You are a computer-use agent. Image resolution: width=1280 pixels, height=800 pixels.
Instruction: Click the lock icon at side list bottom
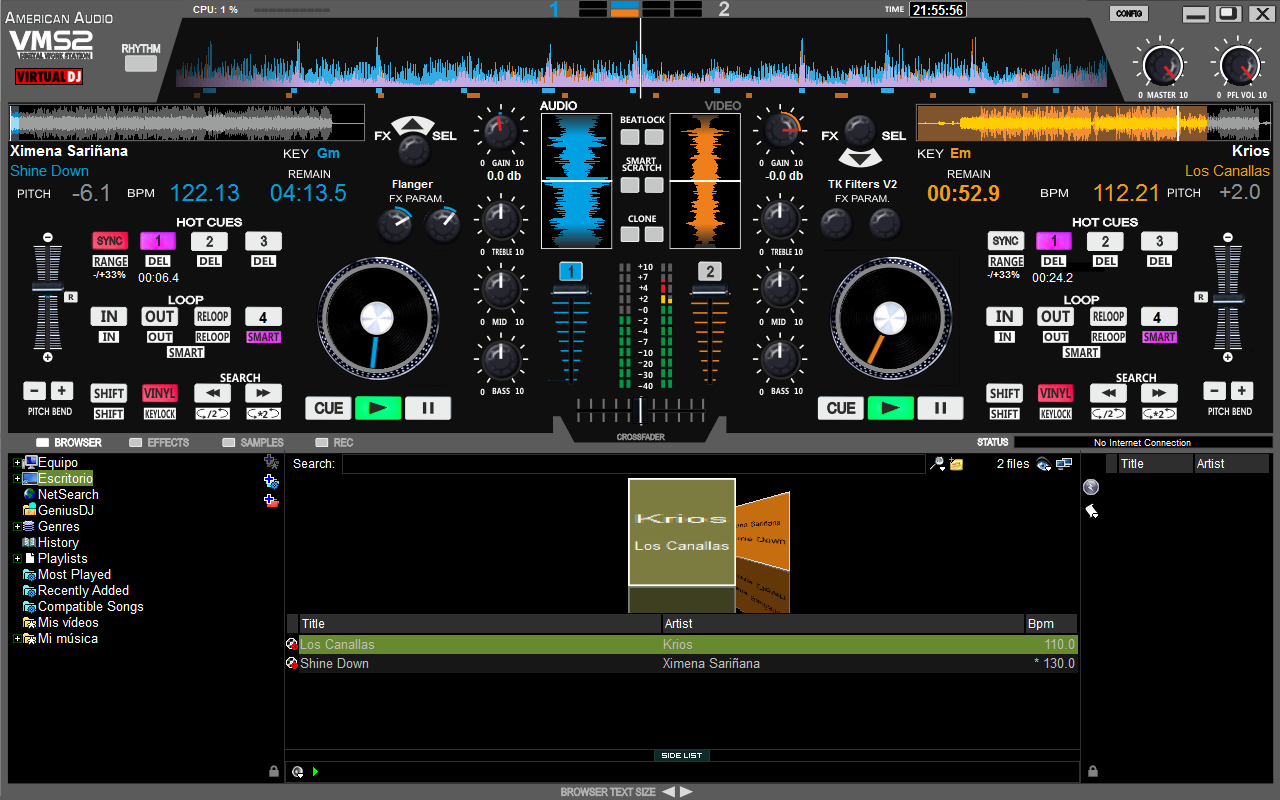pyautogui.click(x=1093, y=771)
